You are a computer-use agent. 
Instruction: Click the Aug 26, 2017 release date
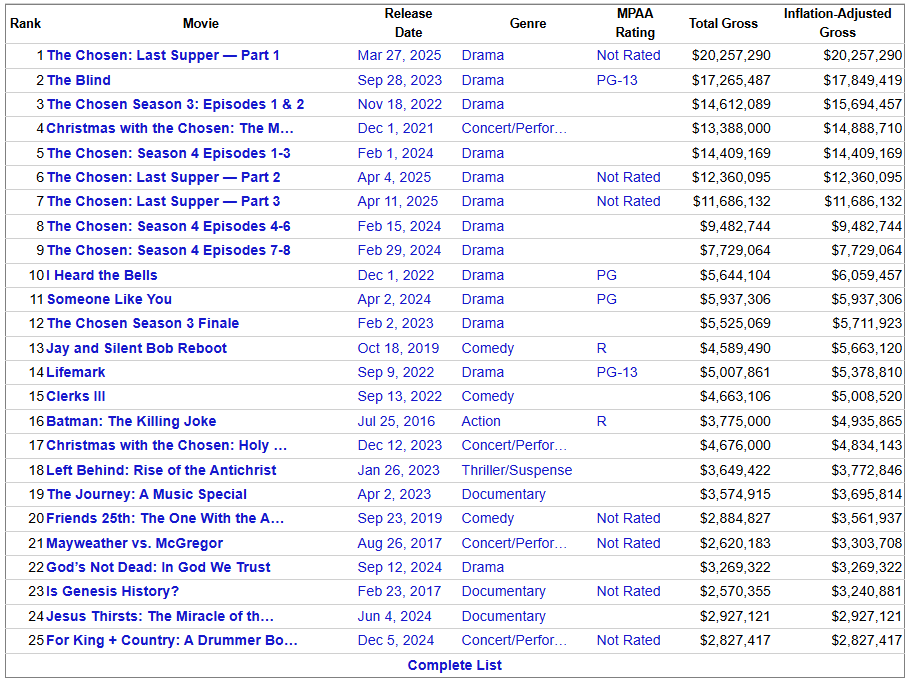tap(400, 543)
